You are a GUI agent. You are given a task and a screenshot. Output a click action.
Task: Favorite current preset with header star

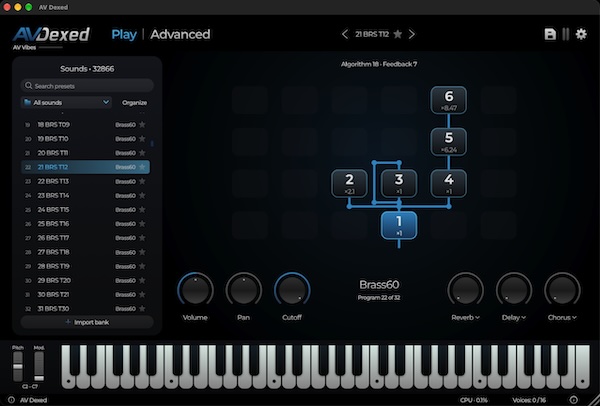tap(398, 34)
